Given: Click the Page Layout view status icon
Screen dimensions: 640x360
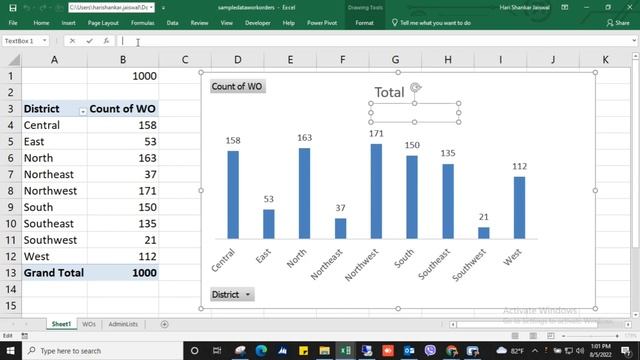Looking at the screenshot, I should click(533, 336).
